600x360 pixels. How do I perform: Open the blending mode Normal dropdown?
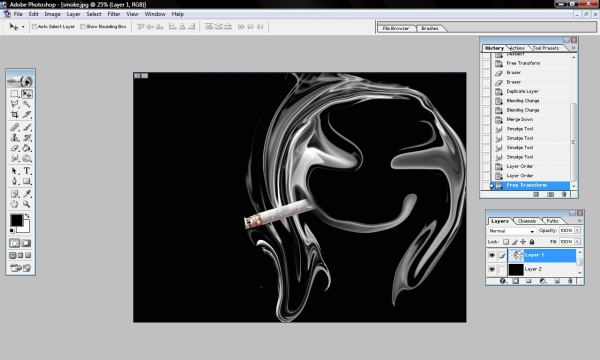click(x=512, y=231)
